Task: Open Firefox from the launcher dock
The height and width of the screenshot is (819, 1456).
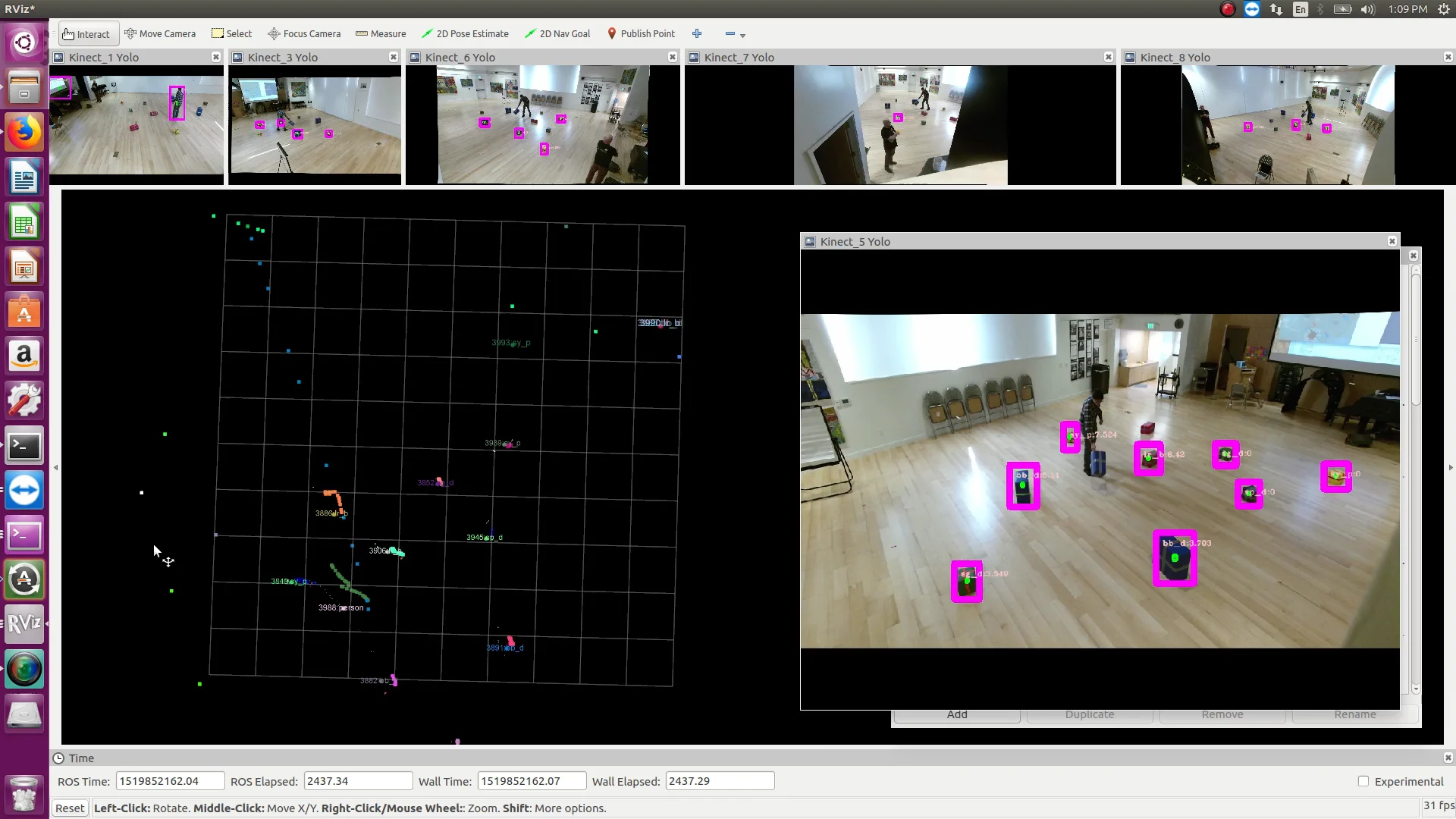Action: 24,132
